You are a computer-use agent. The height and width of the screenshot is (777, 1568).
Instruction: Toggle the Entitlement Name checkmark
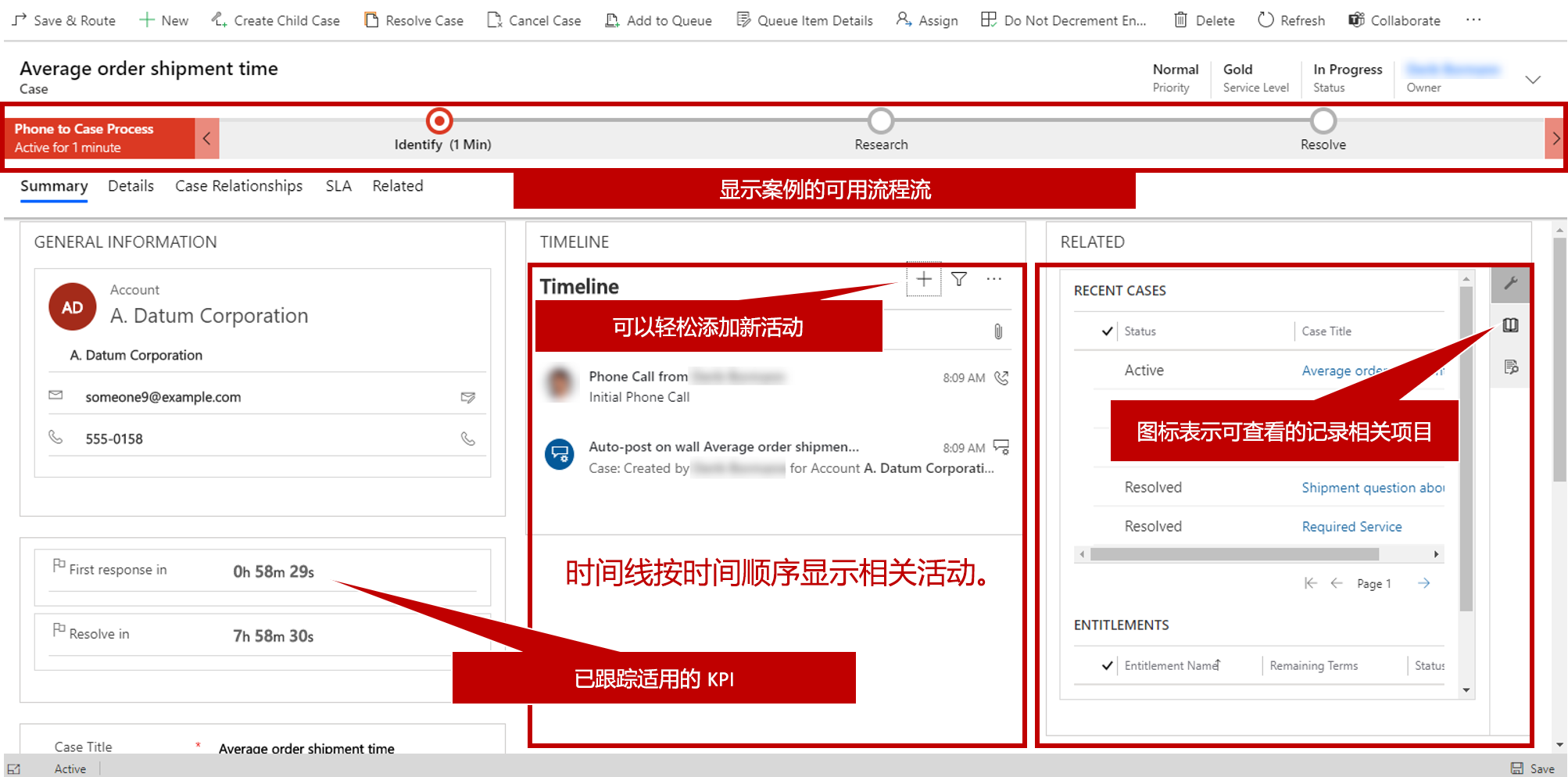pyautogui.click(x=1106, y=665)
